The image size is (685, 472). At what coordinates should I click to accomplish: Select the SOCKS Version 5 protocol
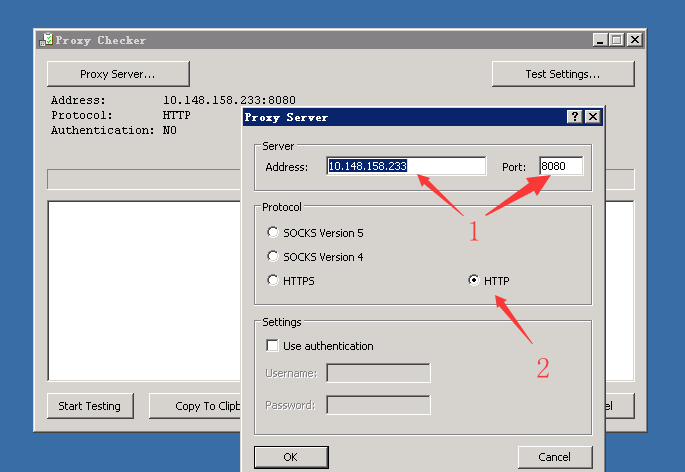coord(273,232)
